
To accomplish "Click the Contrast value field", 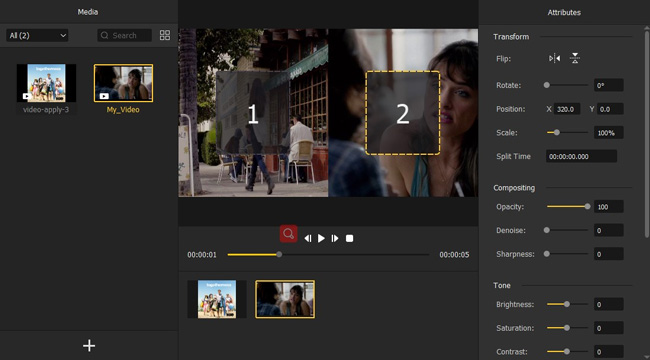I will coord(609,352).
